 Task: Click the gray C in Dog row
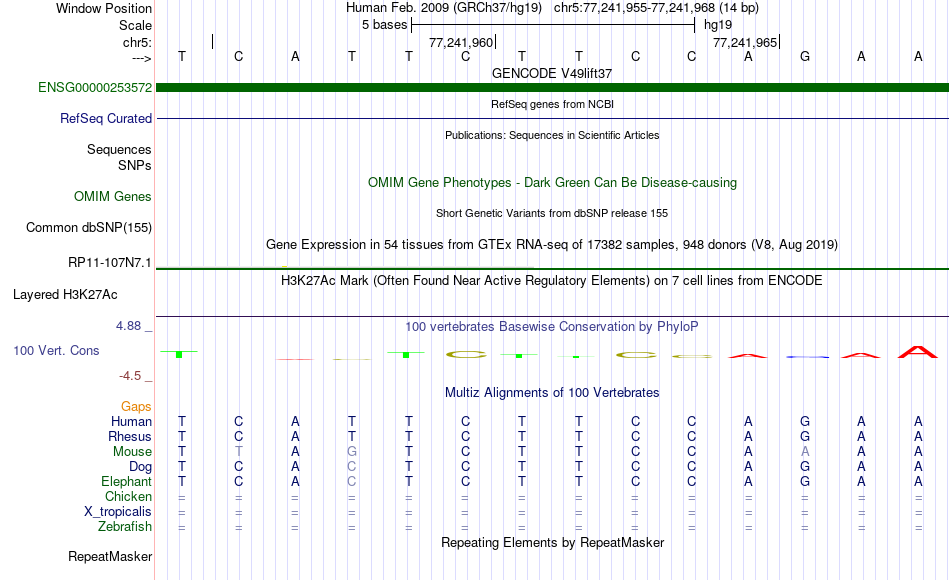coord(352,467)
